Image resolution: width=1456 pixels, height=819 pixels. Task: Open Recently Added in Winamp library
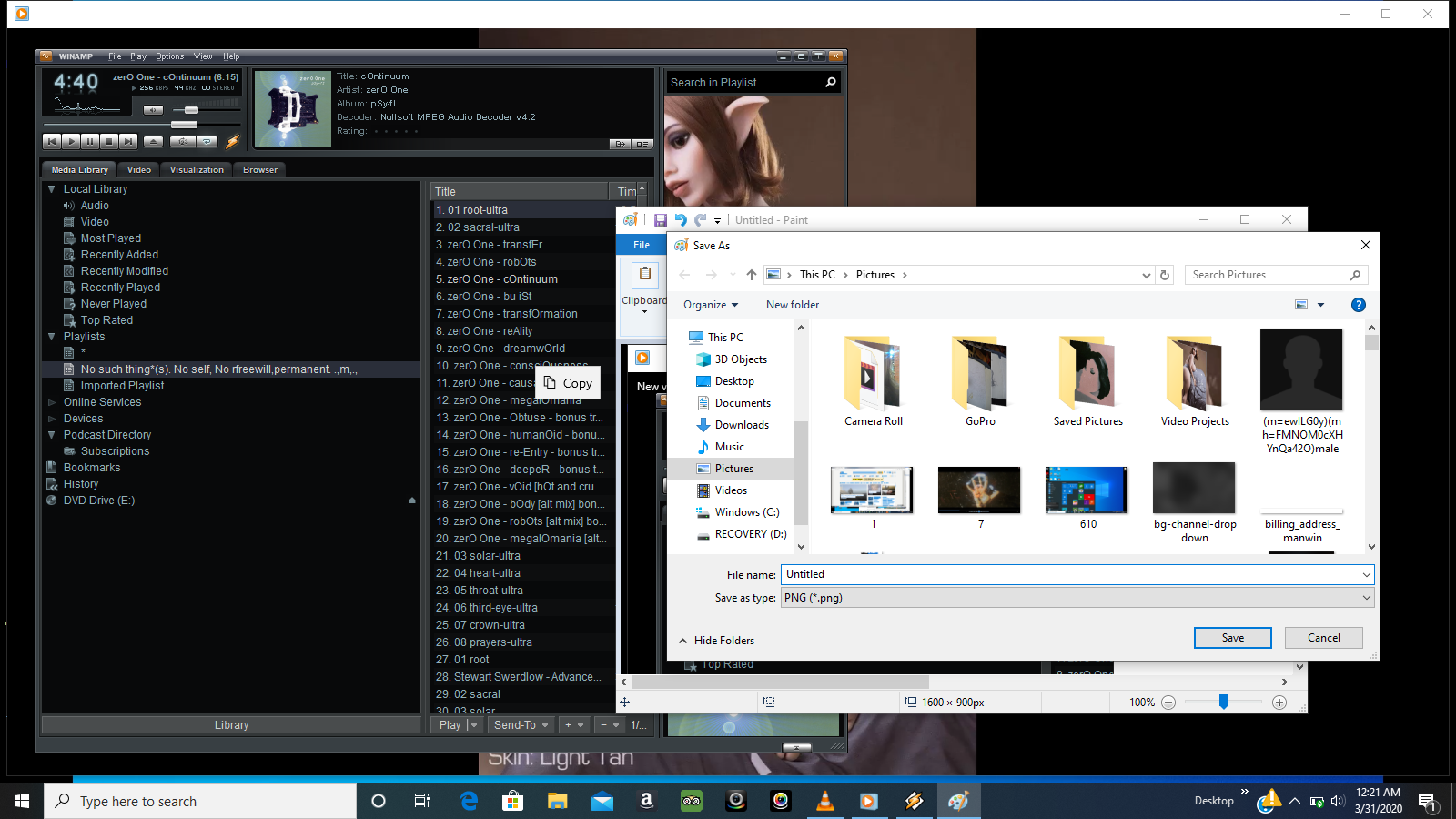tap(119, 255)
